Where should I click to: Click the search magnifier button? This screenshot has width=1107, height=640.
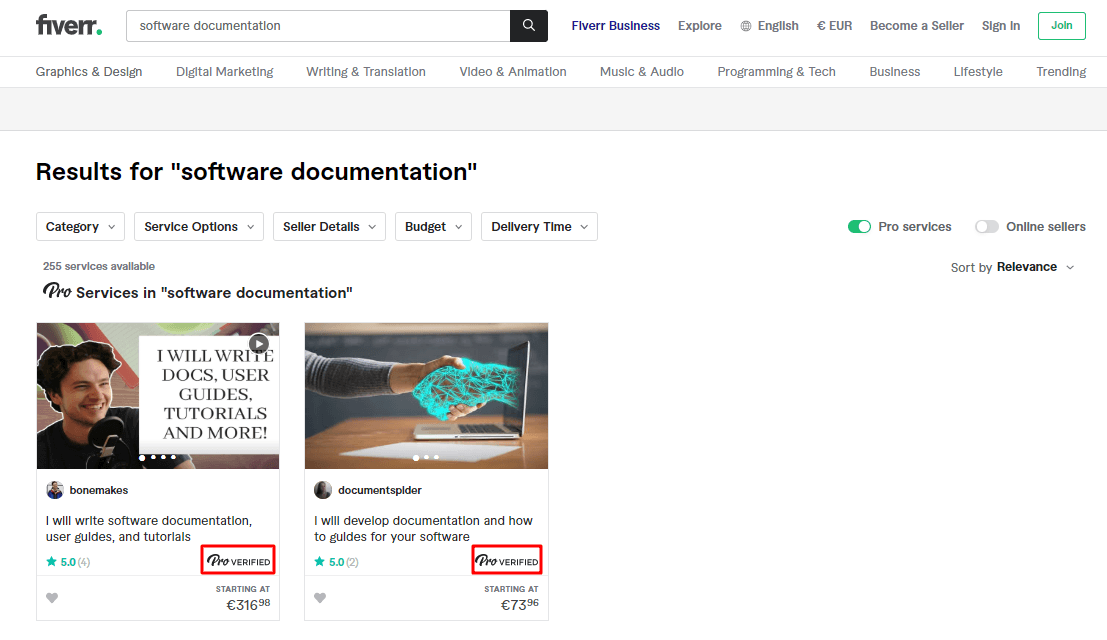(x=528, y=26)
